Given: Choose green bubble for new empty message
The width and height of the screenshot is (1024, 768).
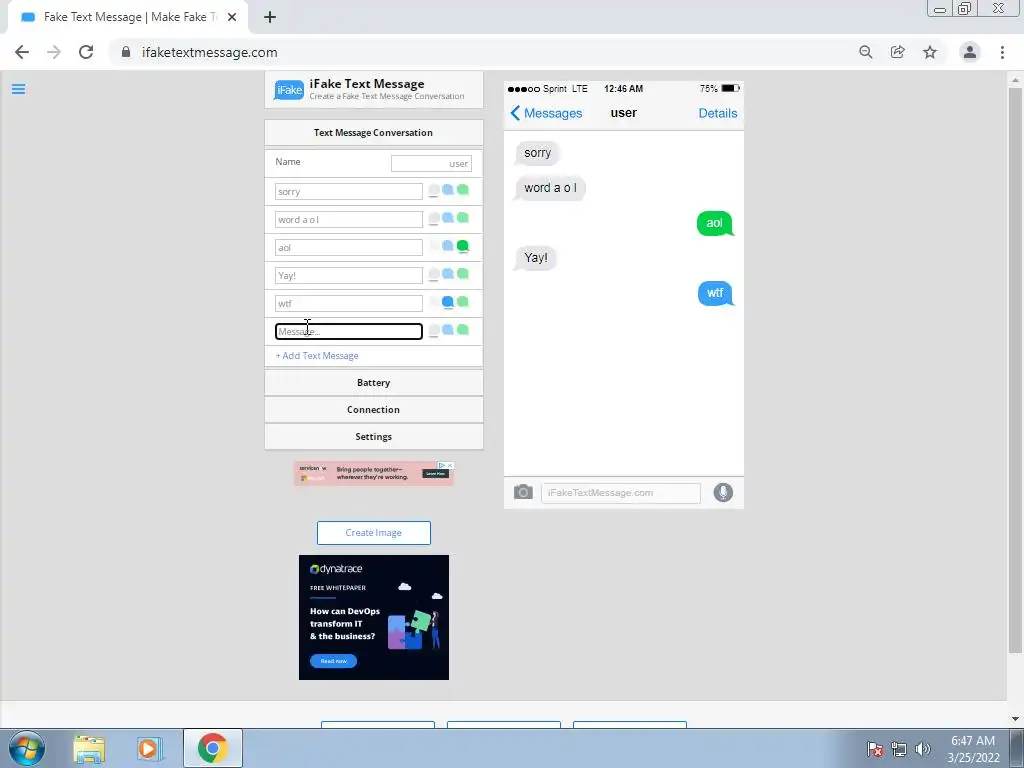Looking at the screenshot, I should [463, 330].
